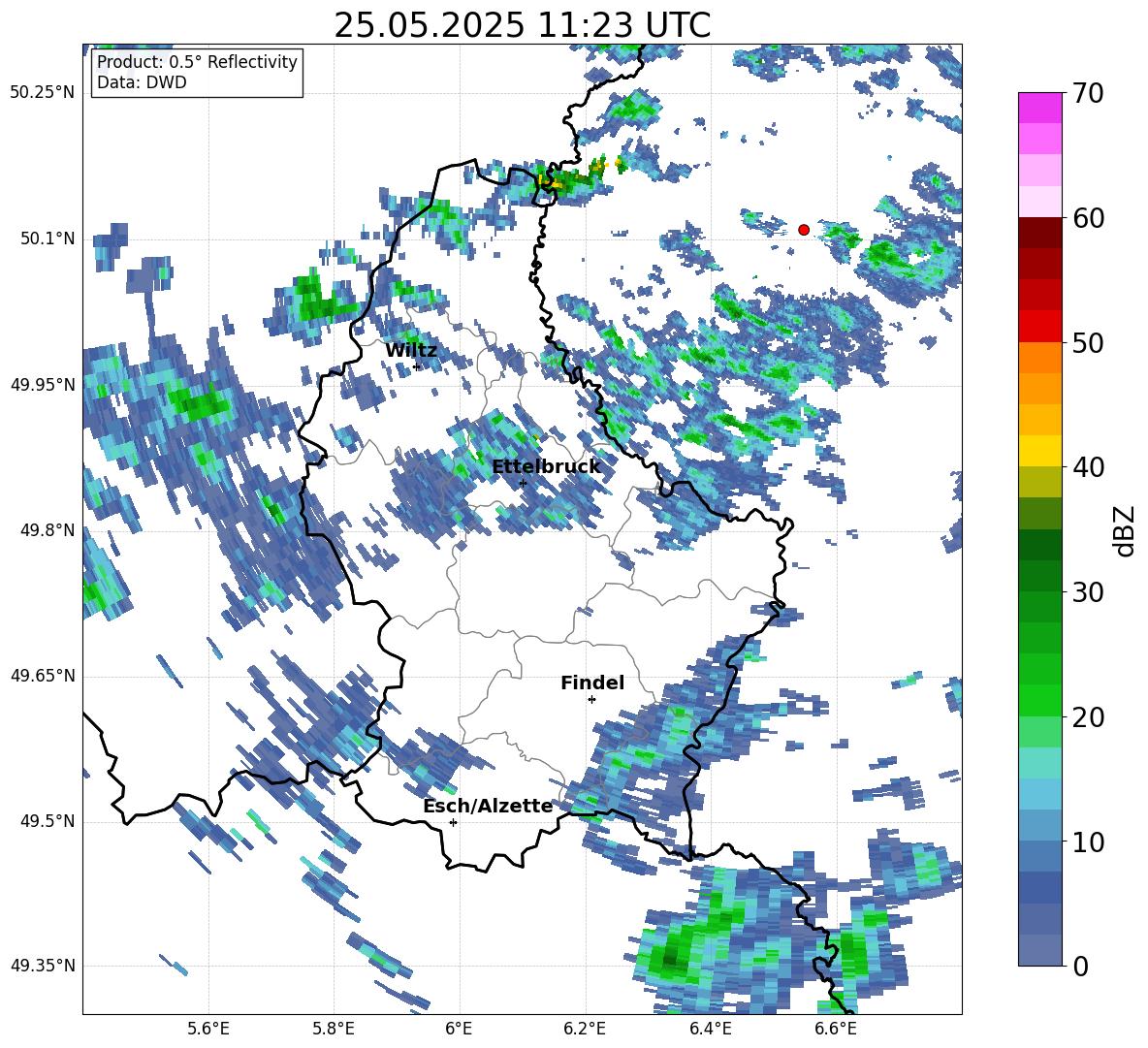Screen dimensions: 1148x1048
Task: Click the 49.5°N latitude label
Action: click(48, 821)
